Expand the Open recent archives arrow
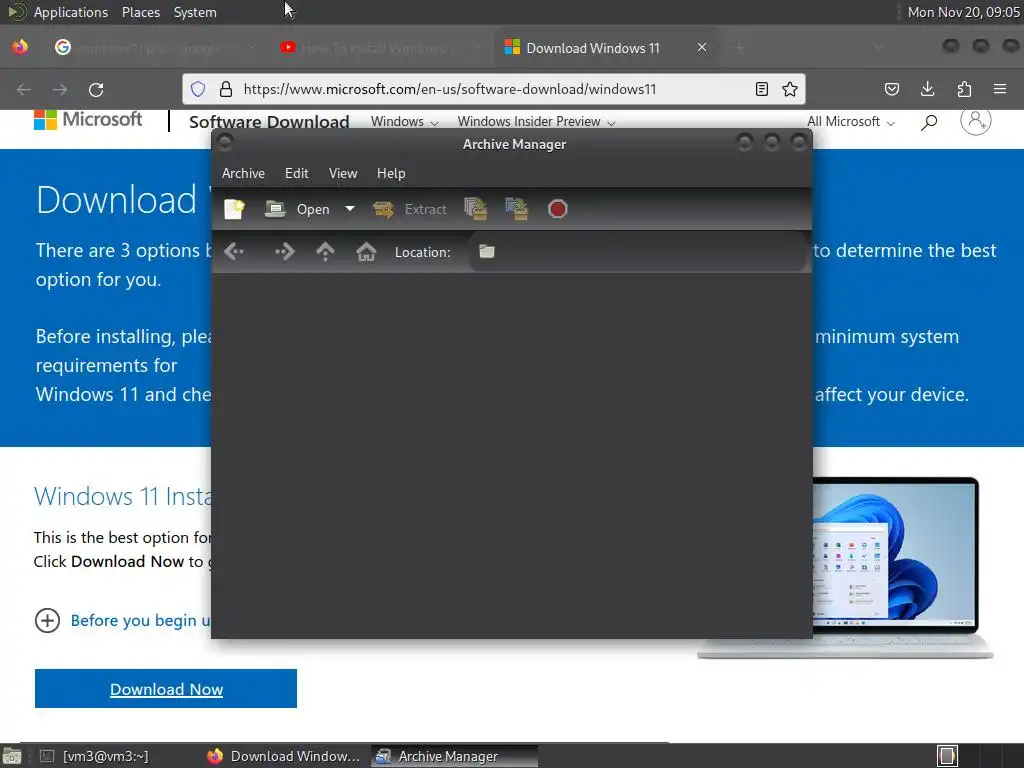 coord(350,209)
